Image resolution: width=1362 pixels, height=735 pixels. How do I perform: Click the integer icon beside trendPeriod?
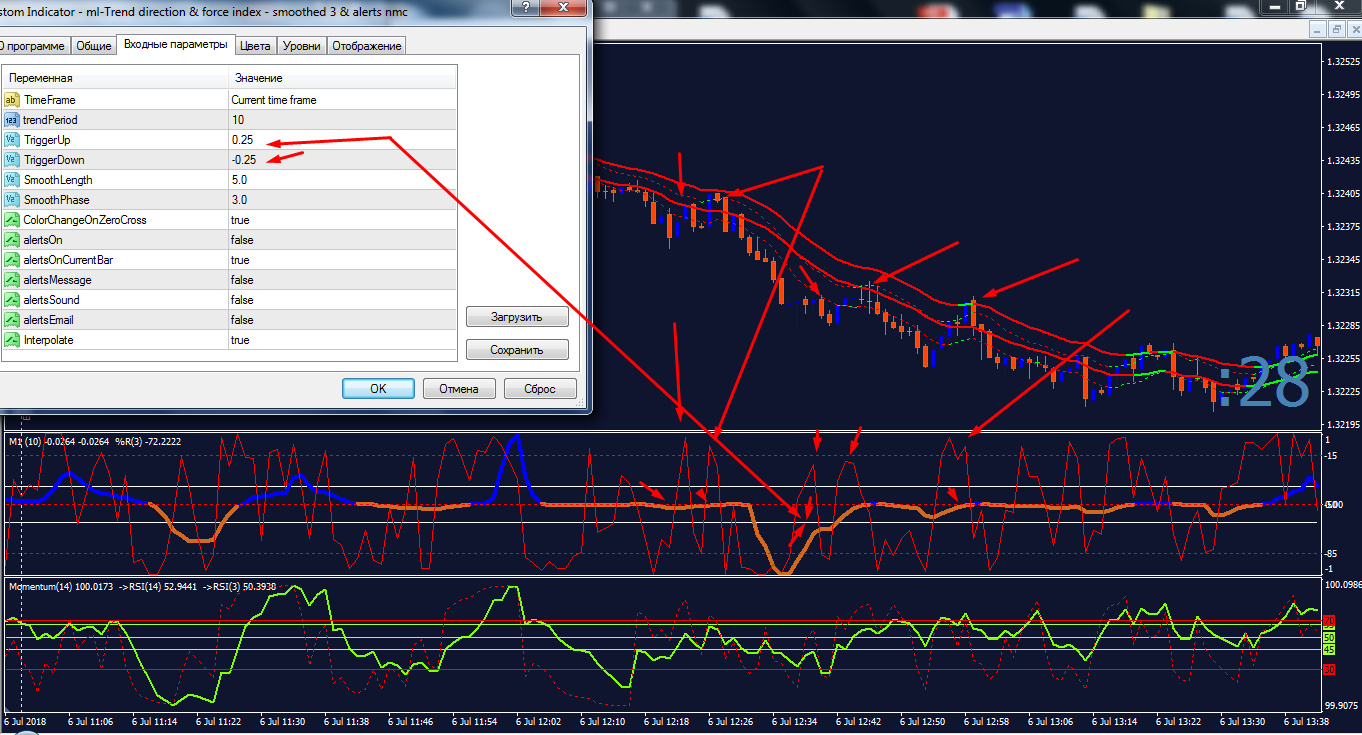click(x=12, y=120)
